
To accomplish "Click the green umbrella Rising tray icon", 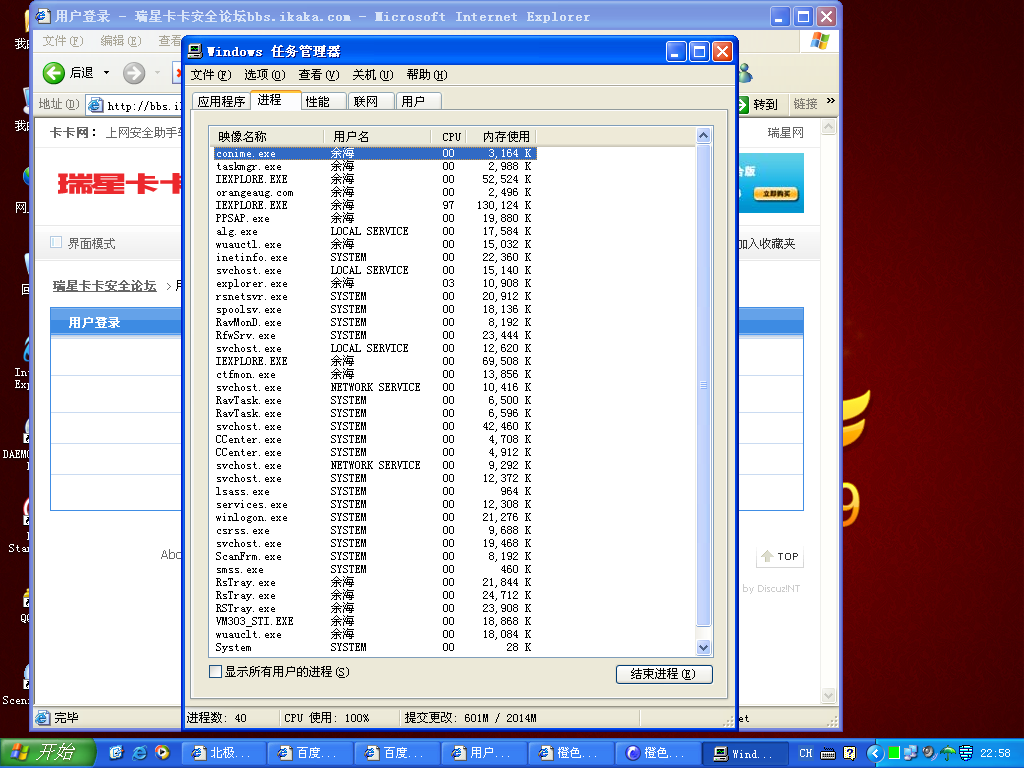I will [948, 753].
